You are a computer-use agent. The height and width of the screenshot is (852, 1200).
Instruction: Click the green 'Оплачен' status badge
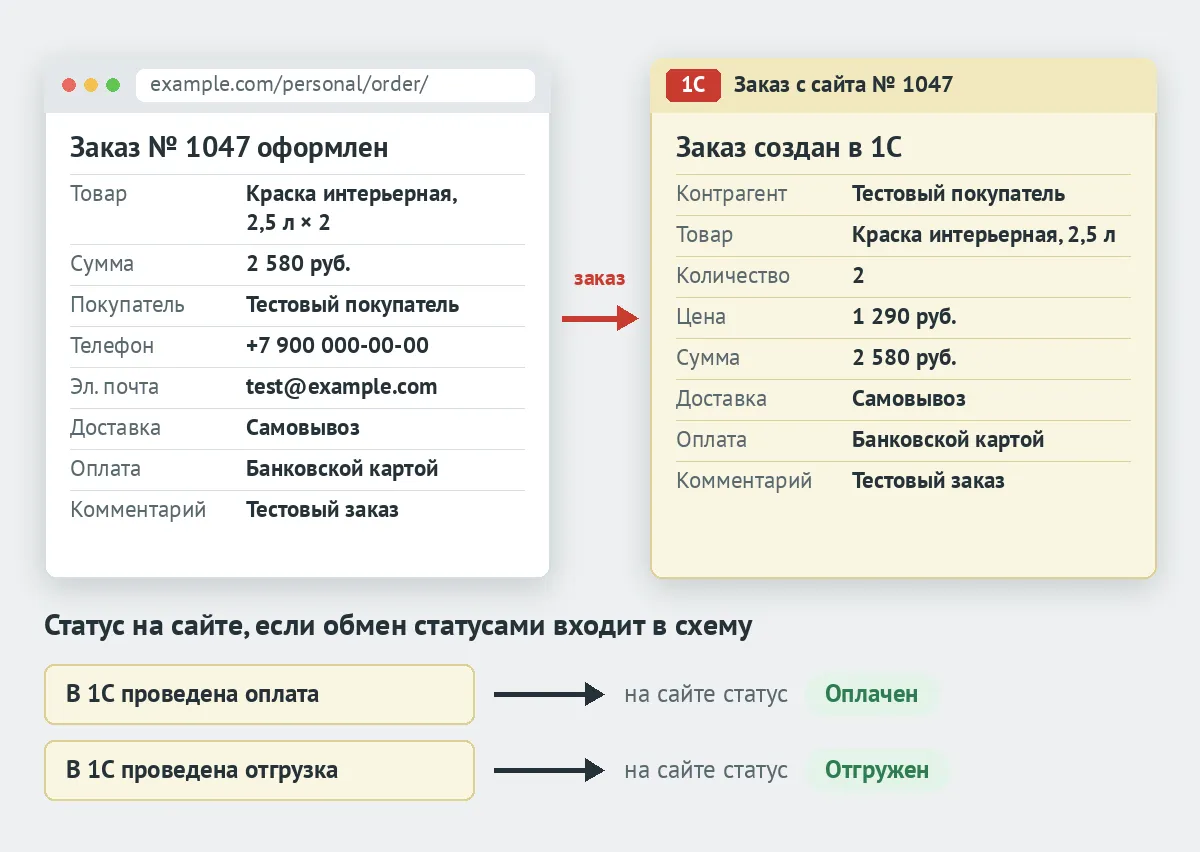(871, 694)
